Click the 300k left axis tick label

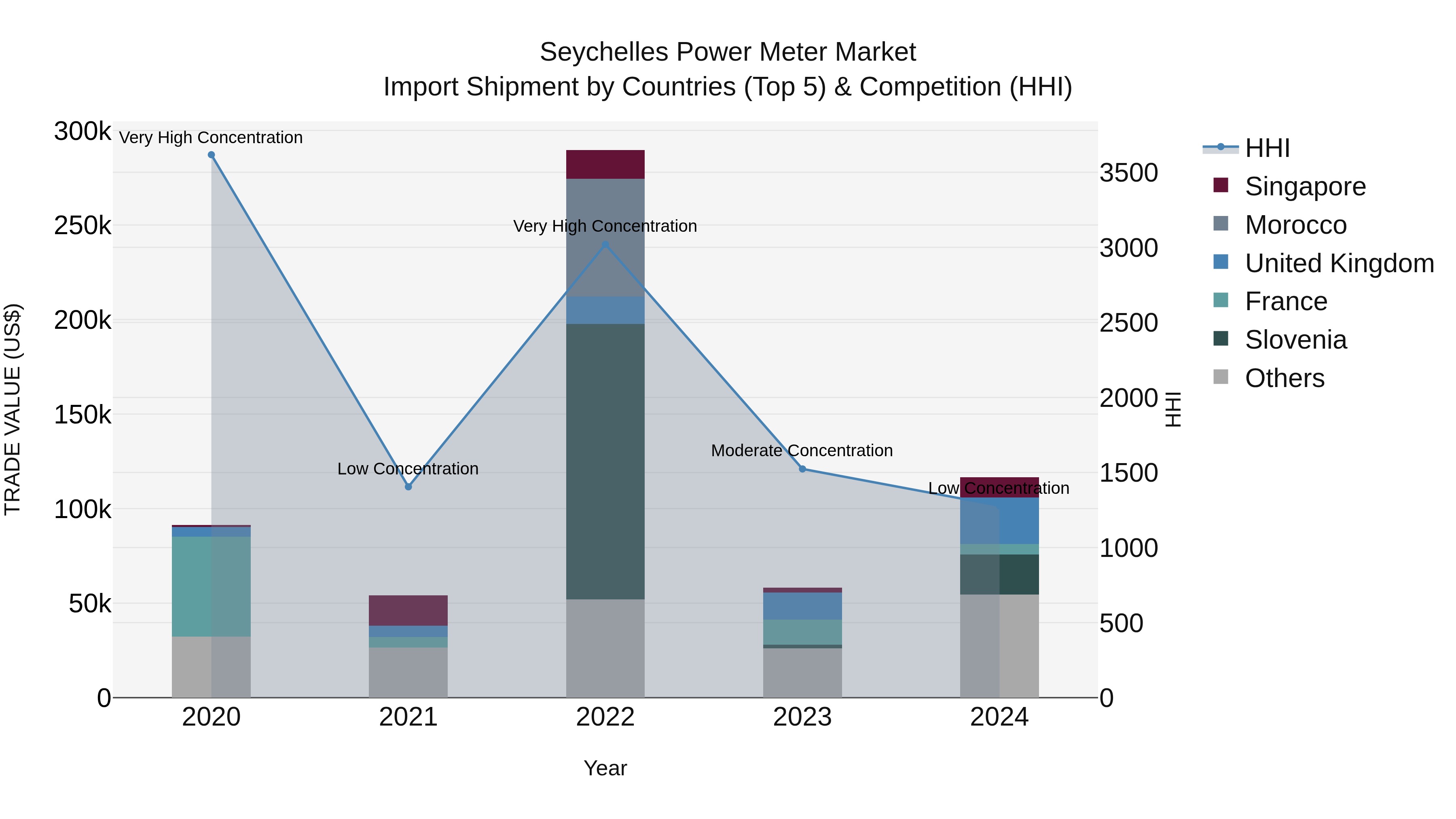(x=83, y=131)
